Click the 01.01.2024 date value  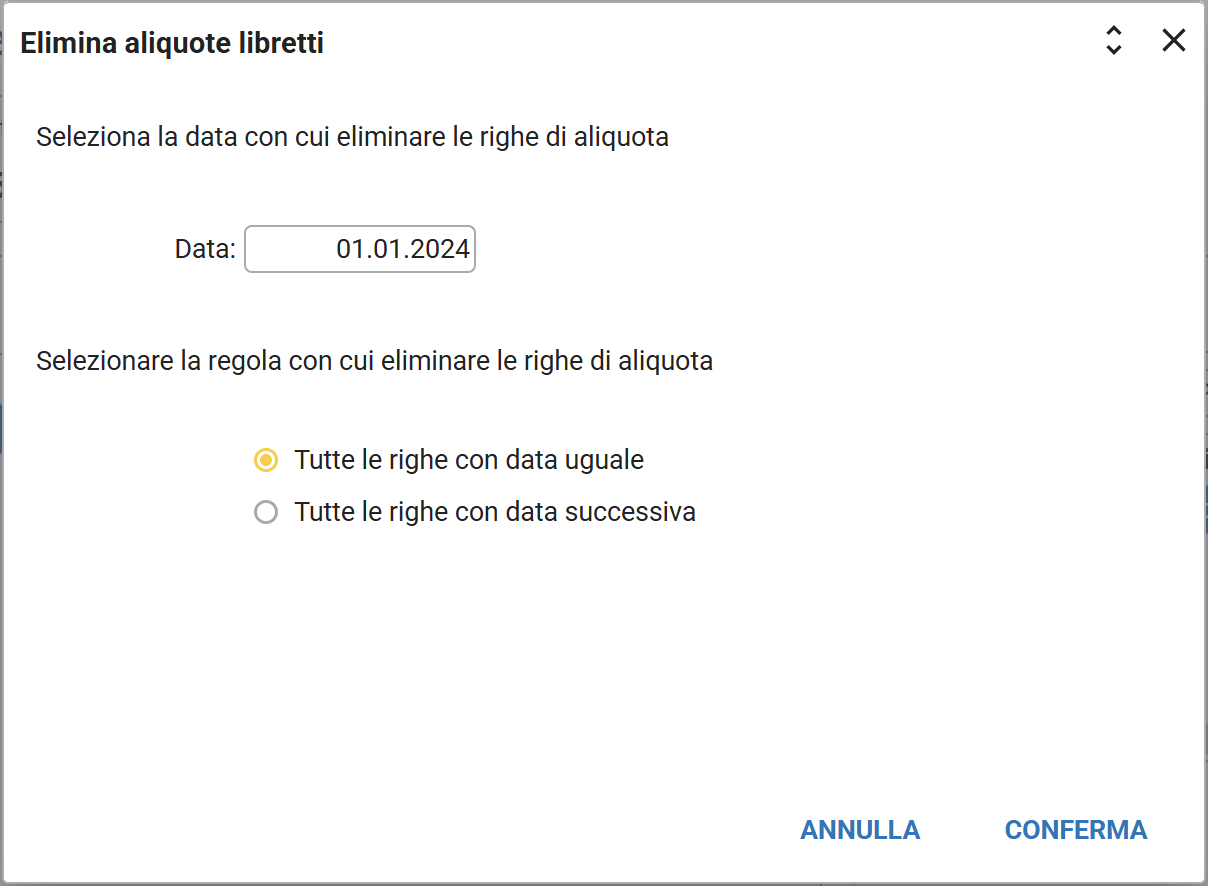[403, 249]
